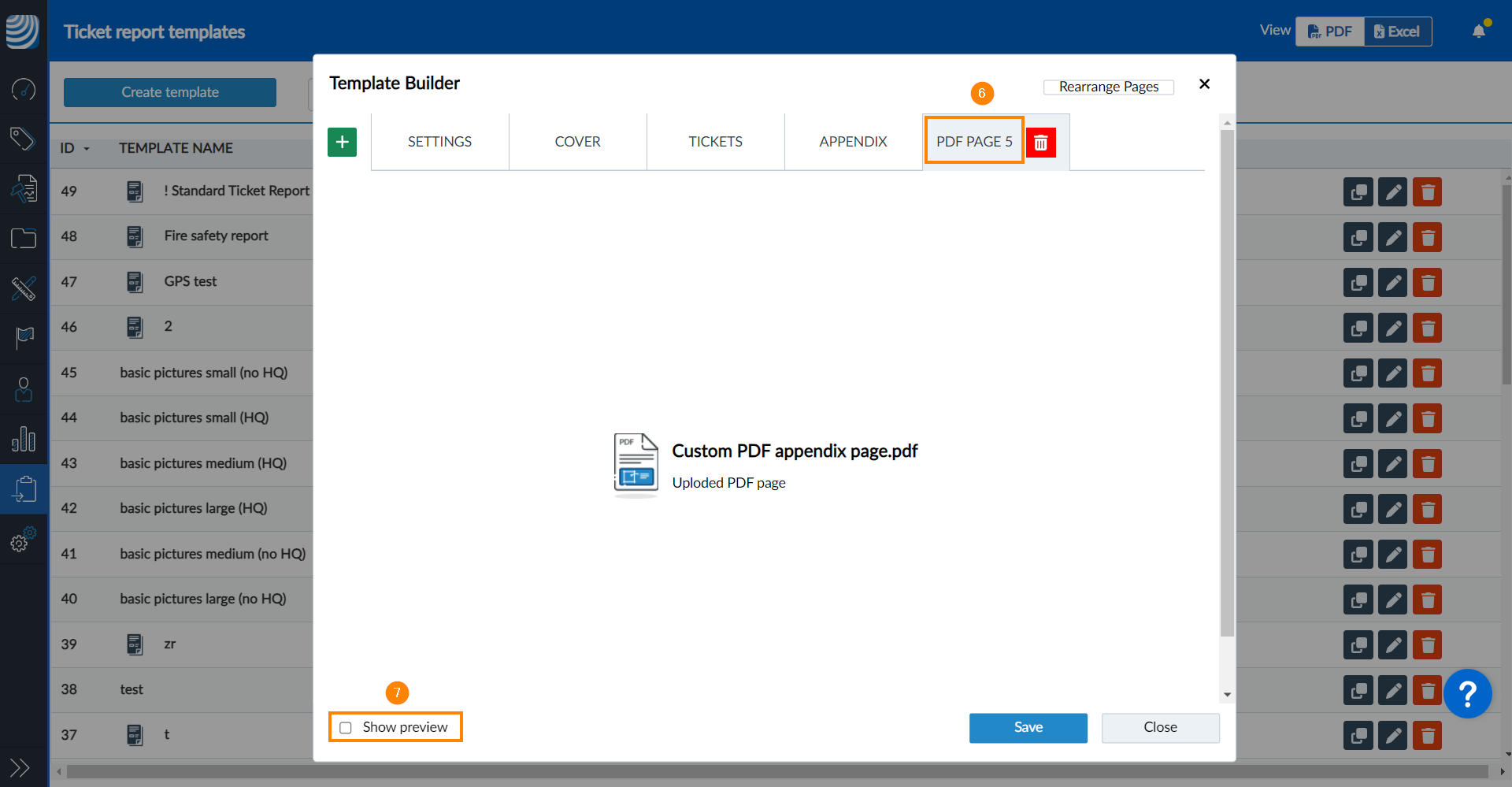The height and width of the screenshot is (787, 1512).
Task: Sort by ID column dropdown arrow
Action: pos(87,149)
